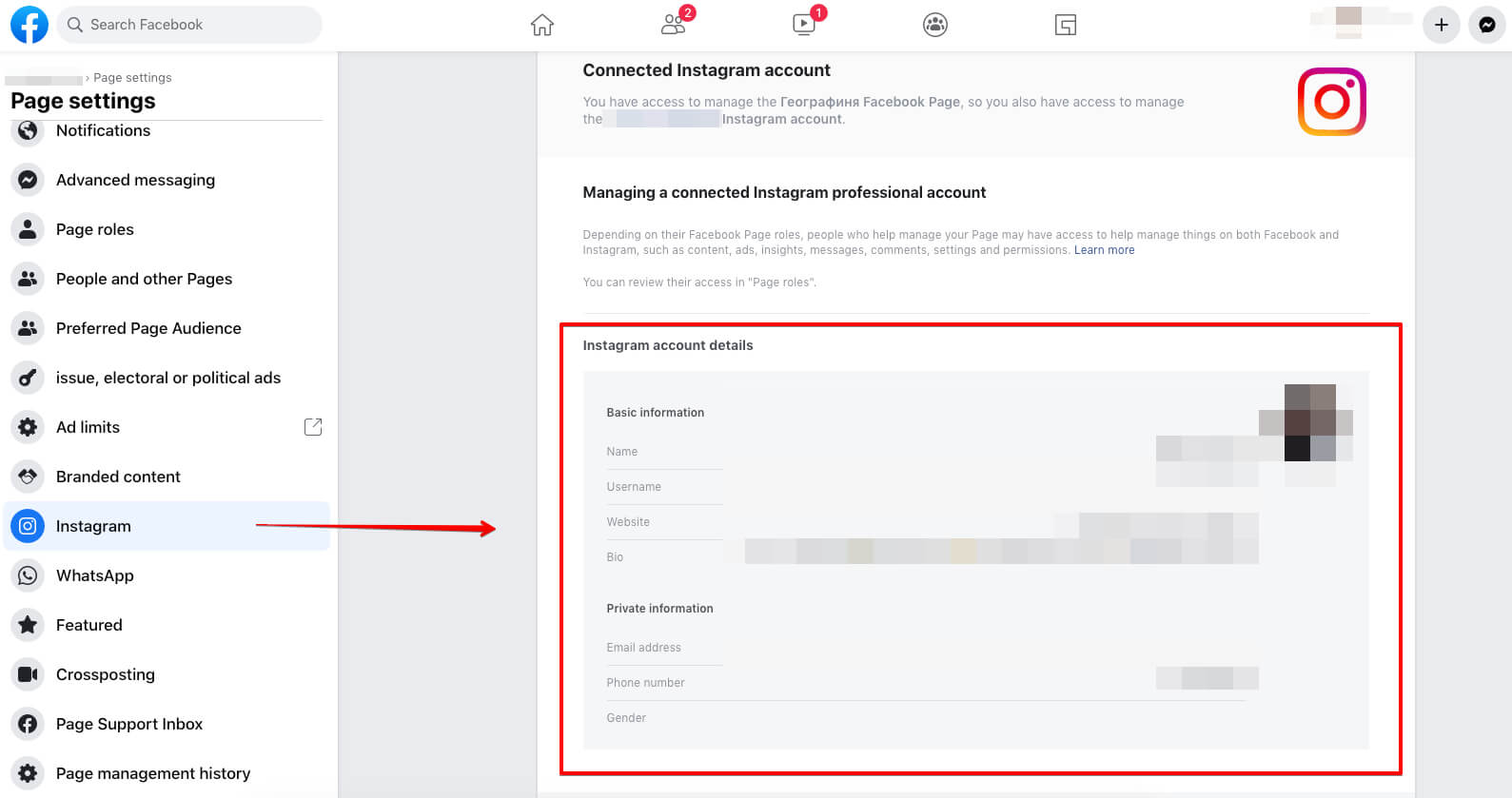Open People and other Pages

pyautogui.click(x=144, y=279)
